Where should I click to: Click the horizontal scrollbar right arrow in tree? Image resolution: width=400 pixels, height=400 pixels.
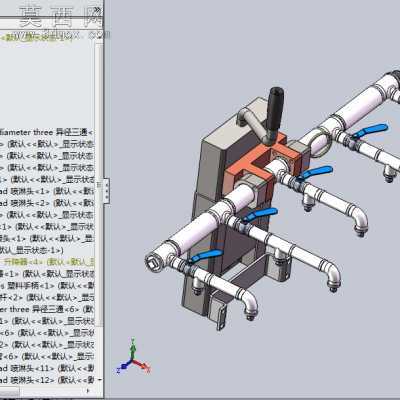(x=88, y=391)
